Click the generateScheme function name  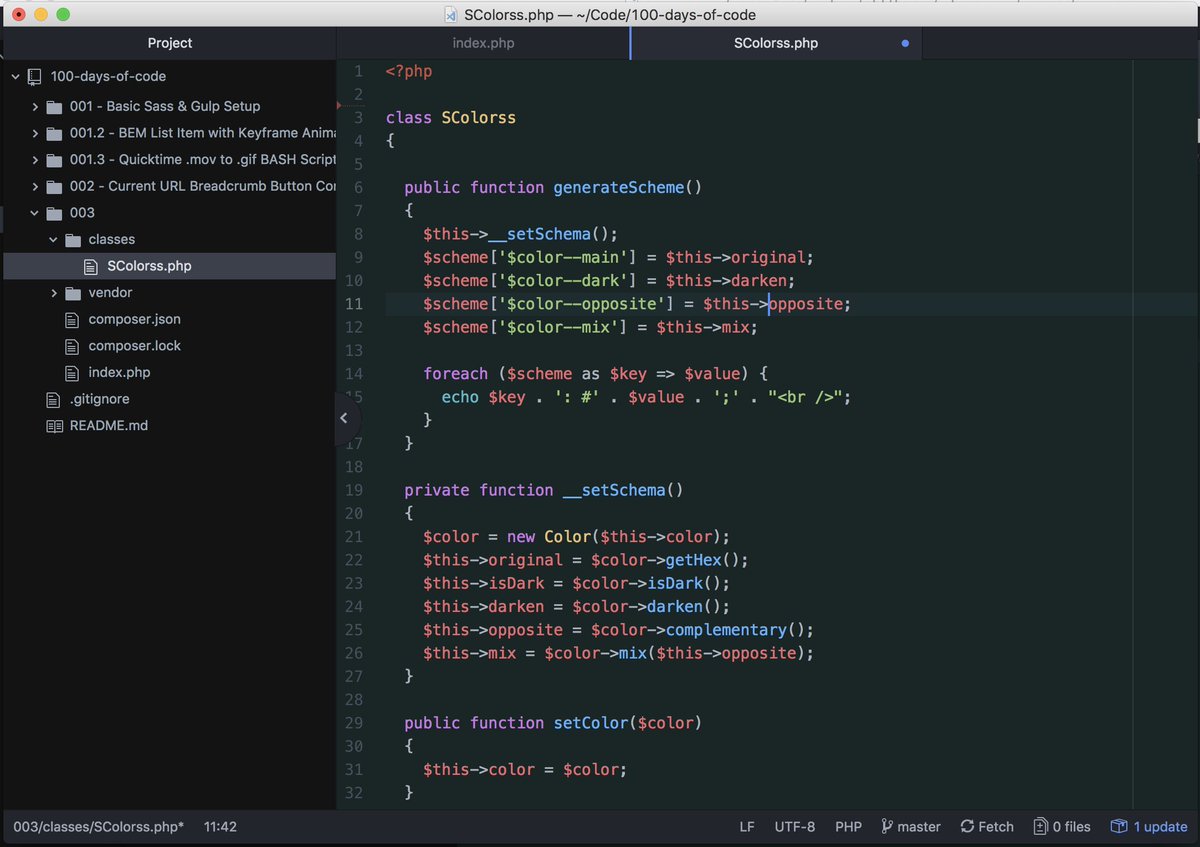coord(619,187)
